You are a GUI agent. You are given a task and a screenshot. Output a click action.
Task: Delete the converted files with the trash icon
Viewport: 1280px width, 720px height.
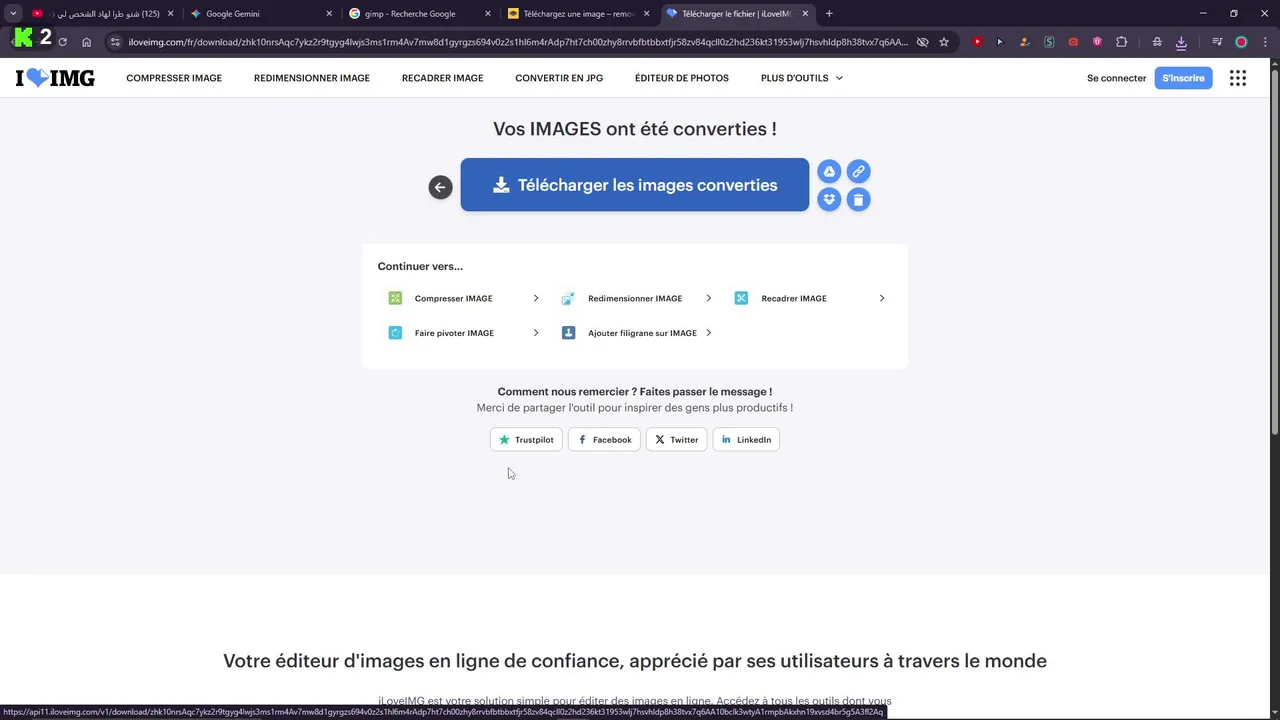point(858,200)
